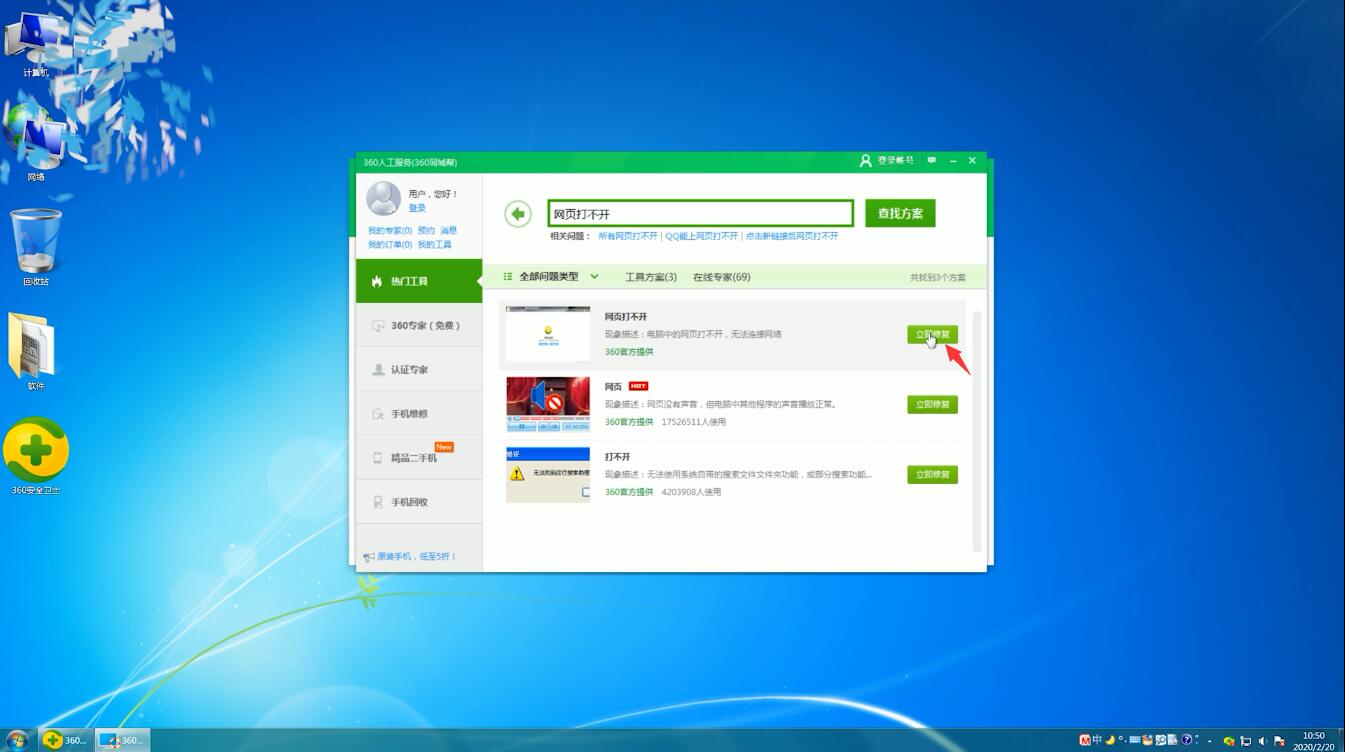Open the muted speaker result thumbnail
The height and width of the screenshot is (752, 1345).
point(548,404)
